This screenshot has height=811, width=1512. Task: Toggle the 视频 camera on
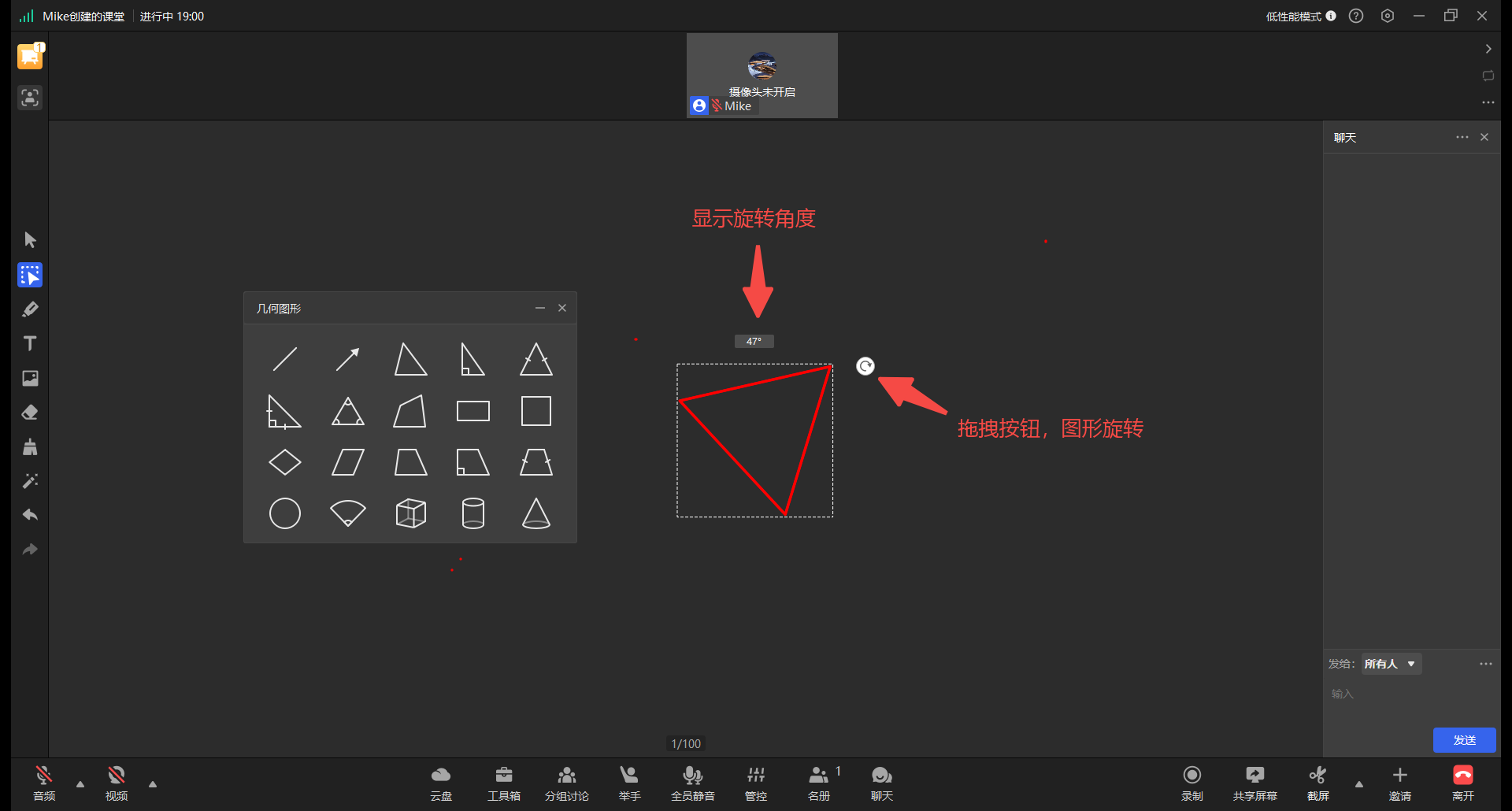pos(117,783)
